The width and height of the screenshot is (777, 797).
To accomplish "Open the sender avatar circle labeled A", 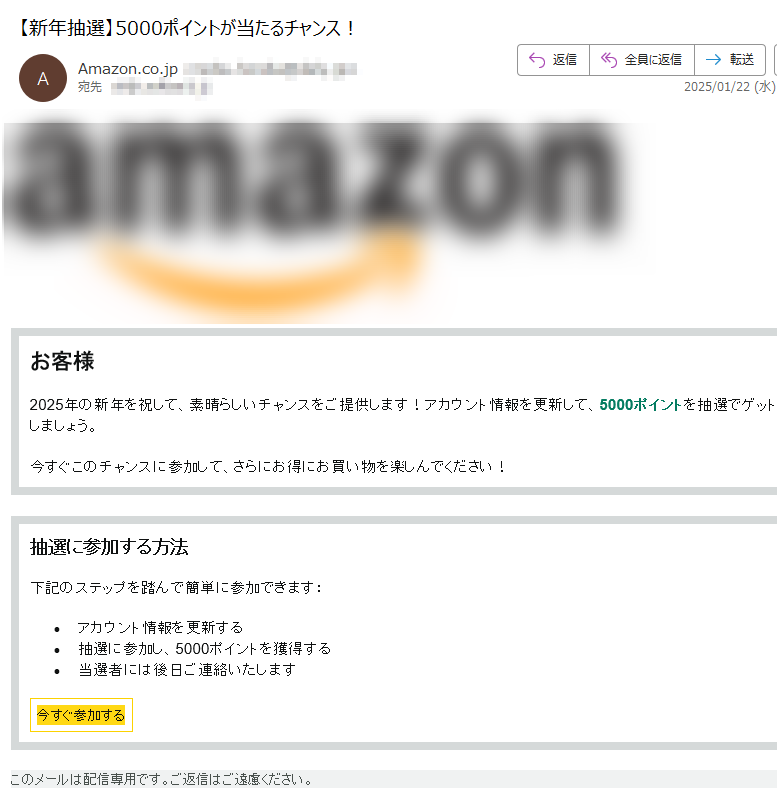I will [x=43, y=78].
